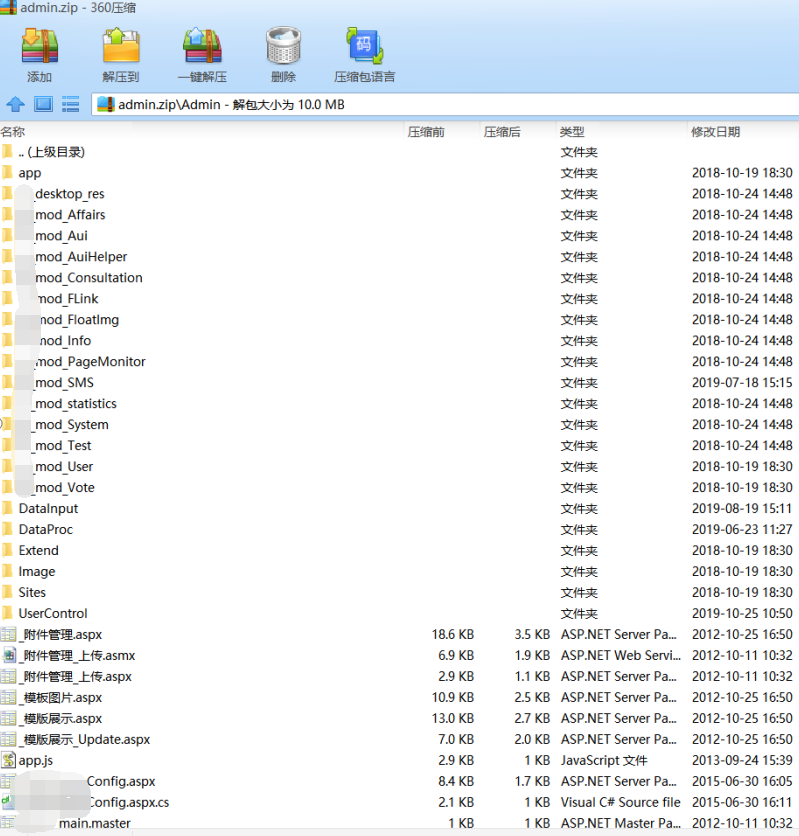Click the _模版展示_Update.aspx file icon
799x836 pixels.
(8, 739)
